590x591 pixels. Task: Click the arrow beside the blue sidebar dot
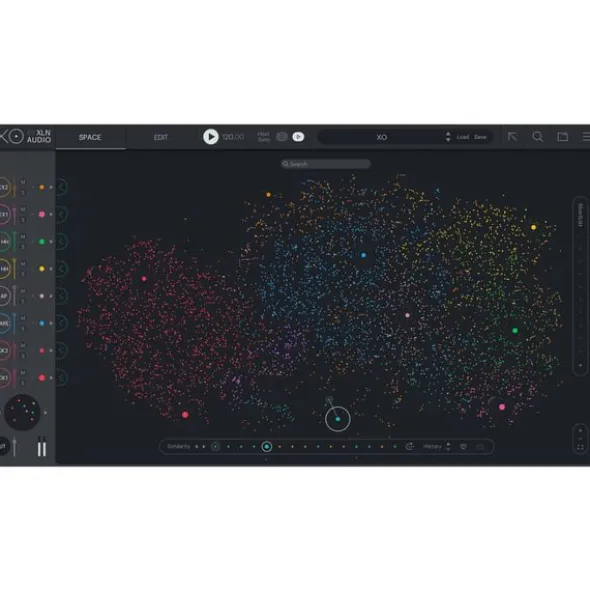(51, 323)
